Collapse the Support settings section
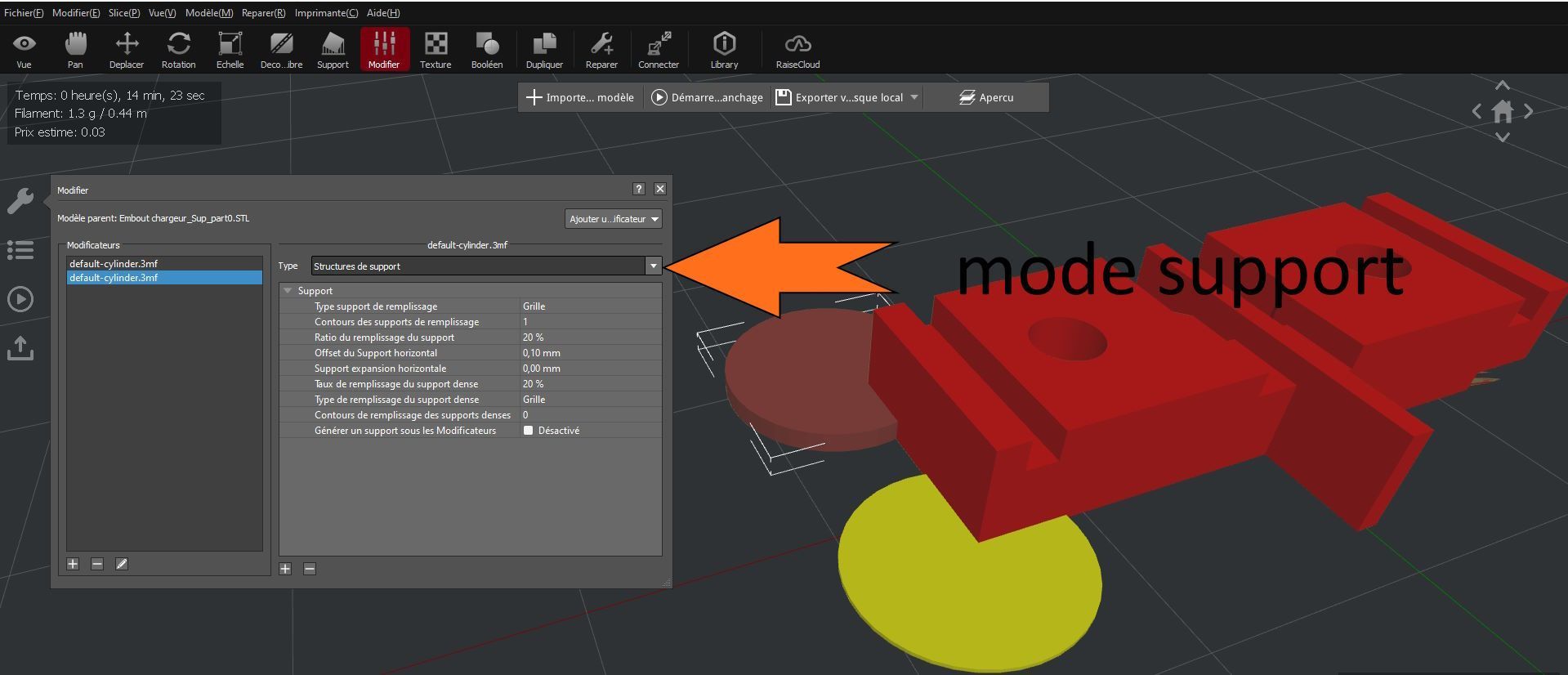The width and height of the screenshot is (1568, 675). (x=288, y=291)
